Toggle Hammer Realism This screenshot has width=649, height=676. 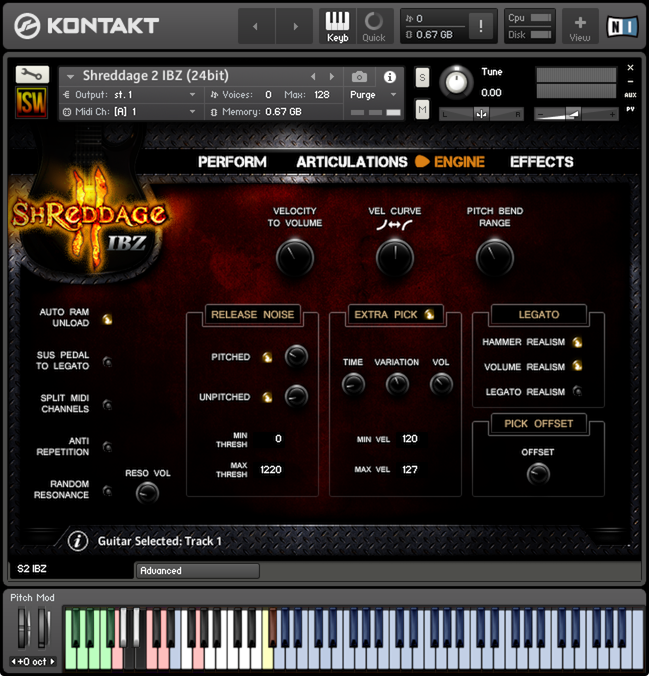point(577,342)
